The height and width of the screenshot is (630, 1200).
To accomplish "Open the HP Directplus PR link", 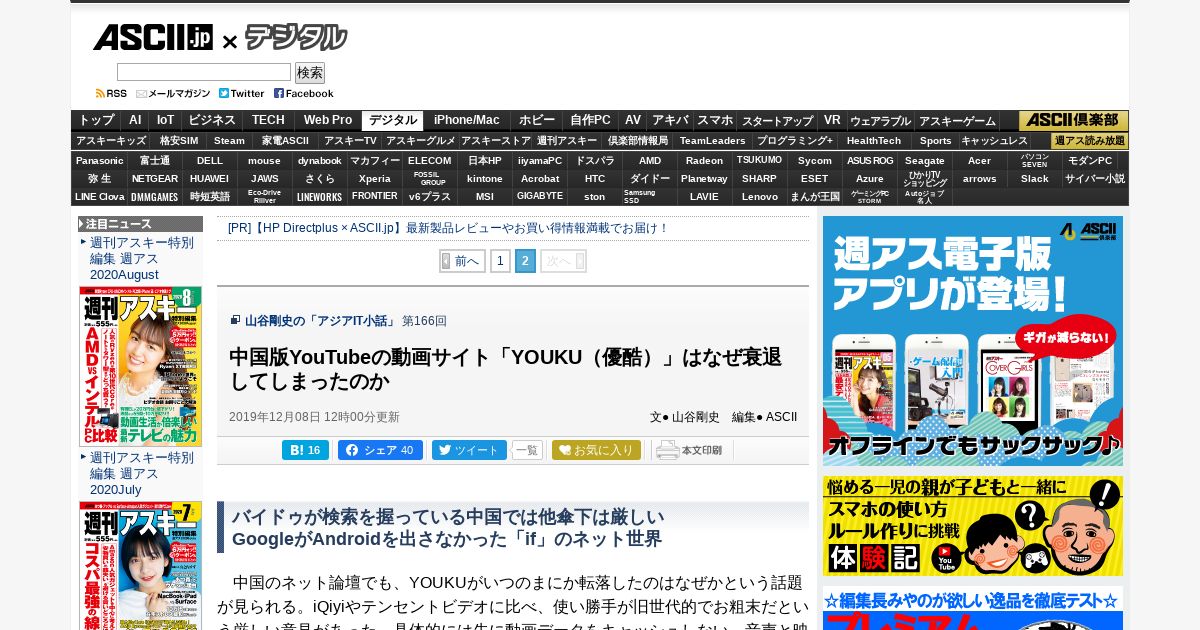I will pos(448,228).
